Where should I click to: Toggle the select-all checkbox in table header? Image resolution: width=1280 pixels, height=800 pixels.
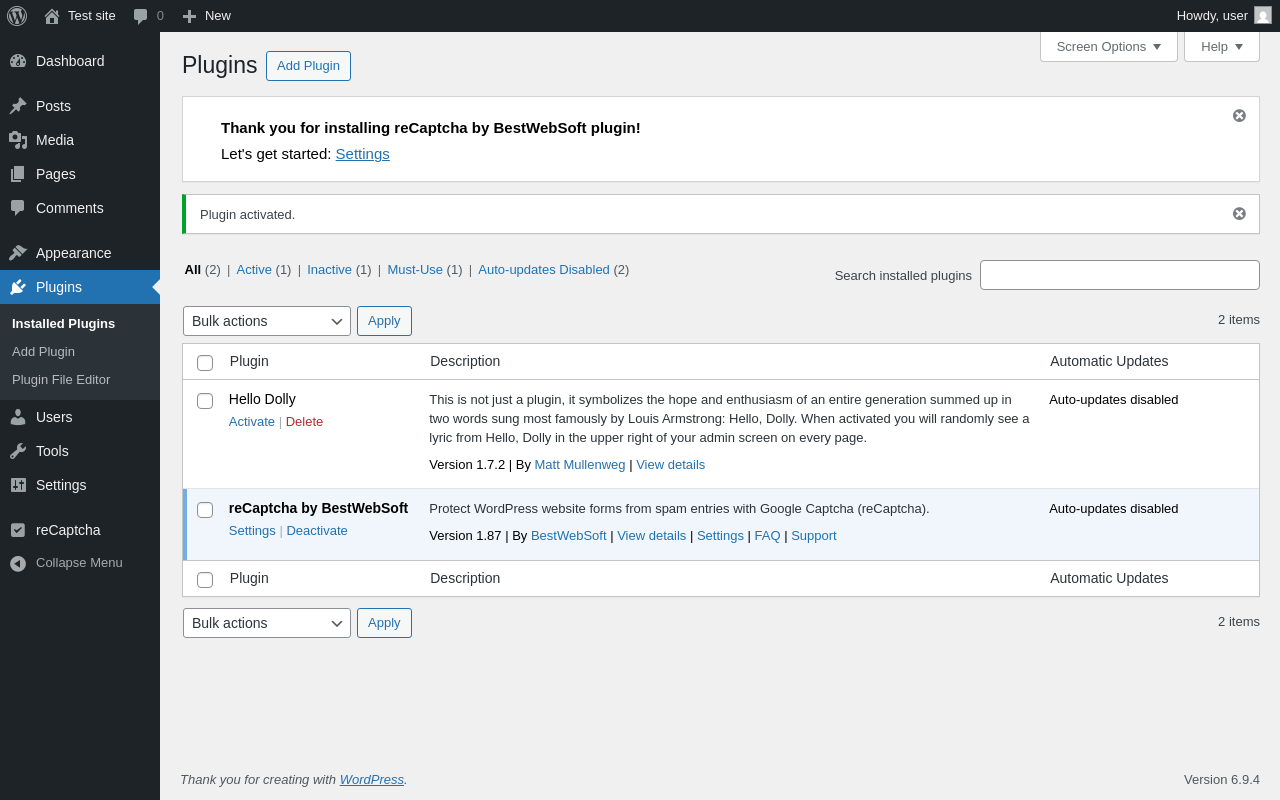click(205, 363)
